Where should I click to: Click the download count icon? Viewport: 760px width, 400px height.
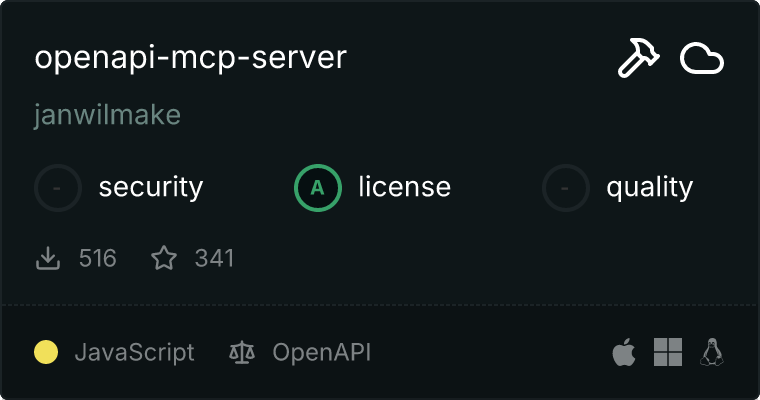click(x=47, y=259)
